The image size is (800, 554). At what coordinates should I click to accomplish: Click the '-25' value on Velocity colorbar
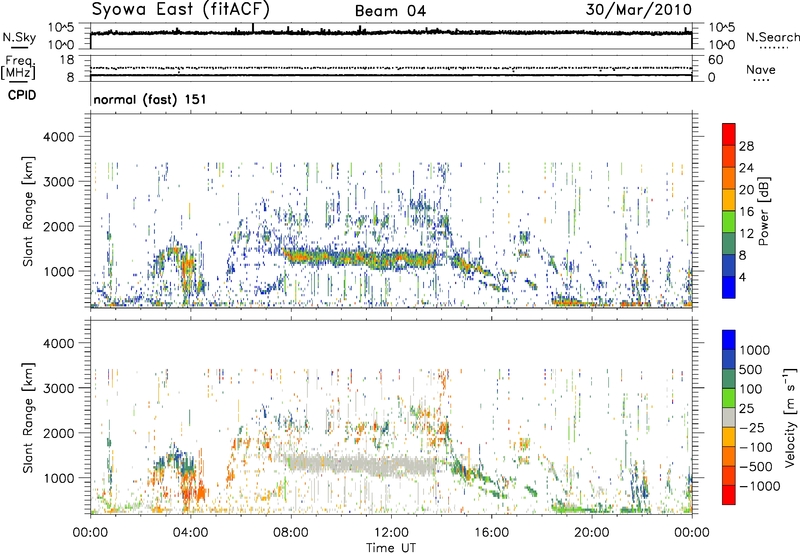[752, 428]
